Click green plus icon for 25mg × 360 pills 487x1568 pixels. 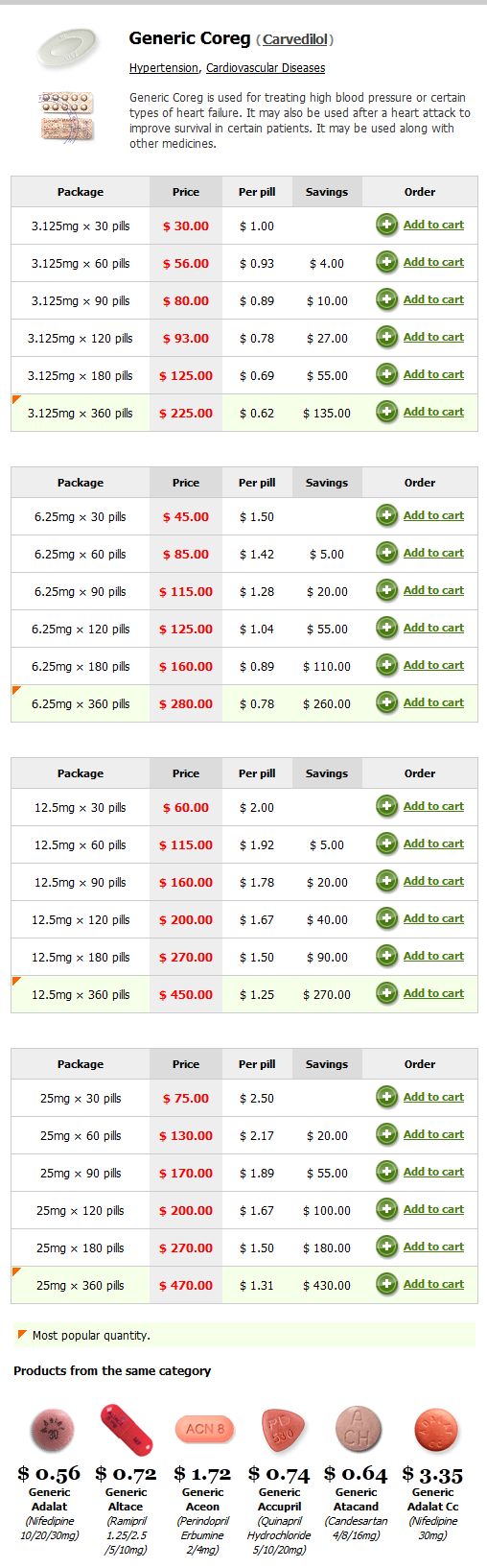(x=386, y=1285)
